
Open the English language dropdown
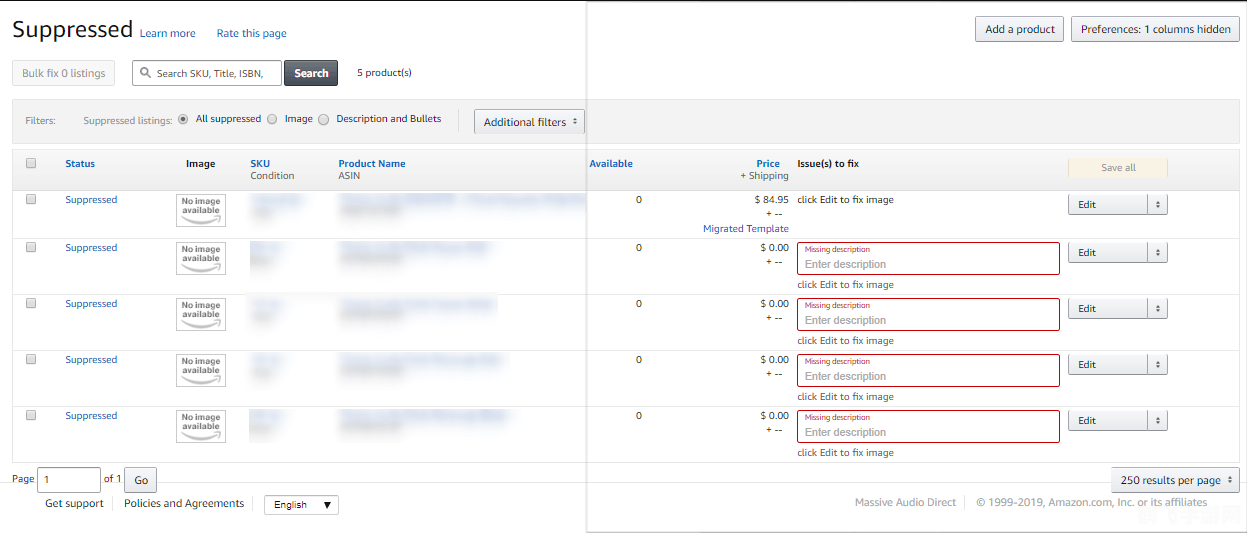point(301,505)
